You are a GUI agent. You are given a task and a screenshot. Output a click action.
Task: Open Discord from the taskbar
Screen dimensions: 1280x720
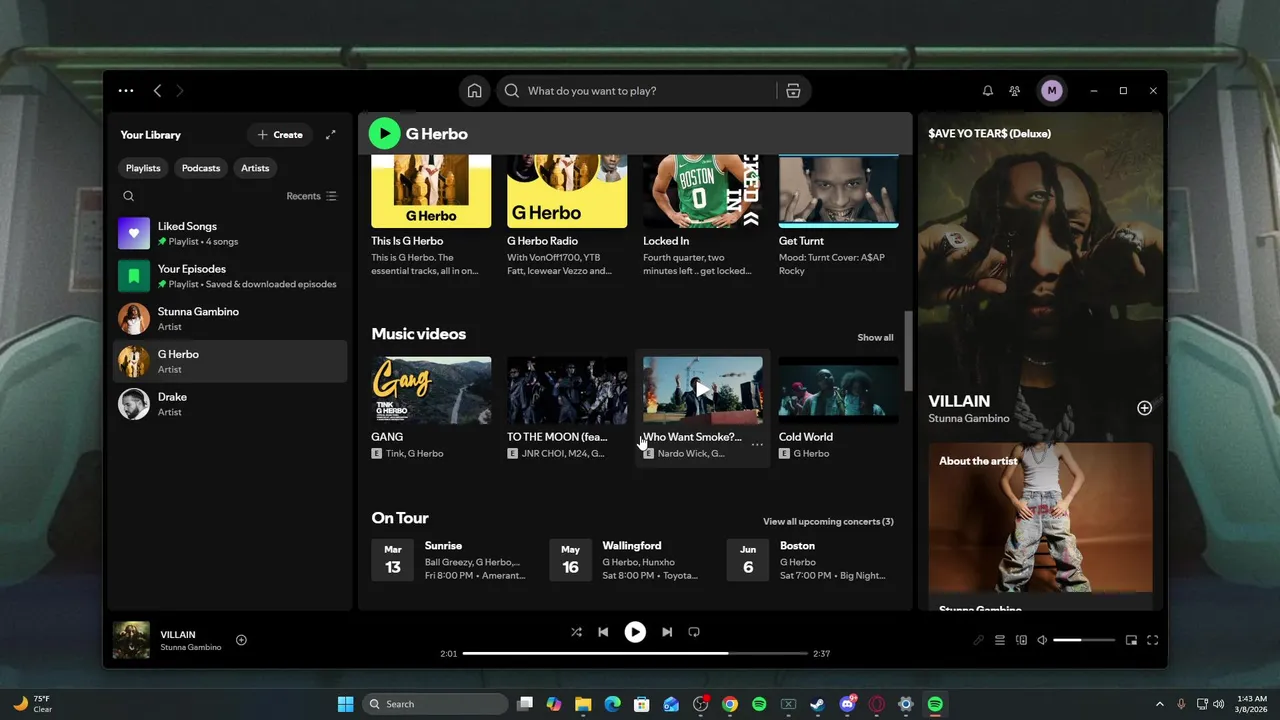848,704
